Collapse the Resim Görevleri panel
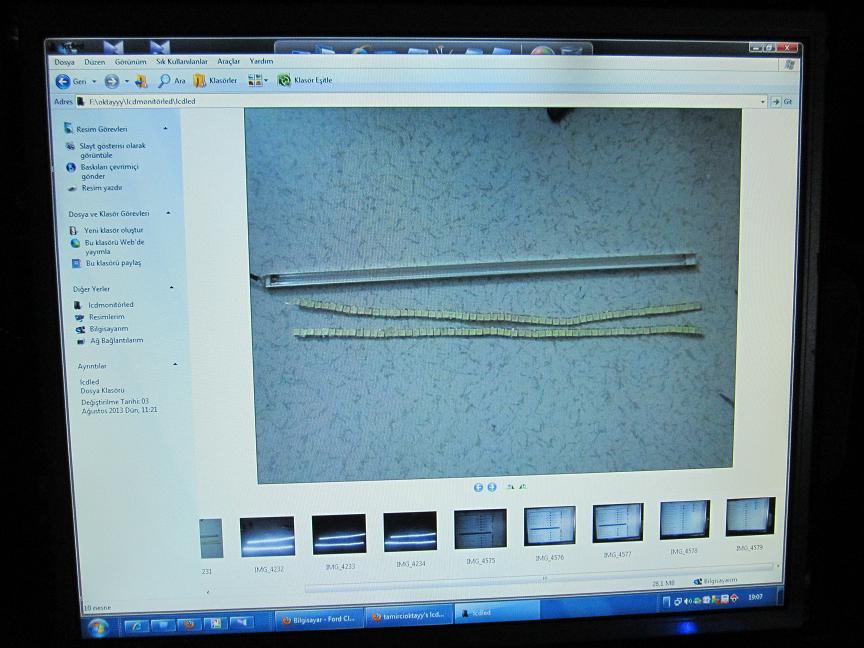The height and width of the screenshot is (648, 864). (165, 128)
